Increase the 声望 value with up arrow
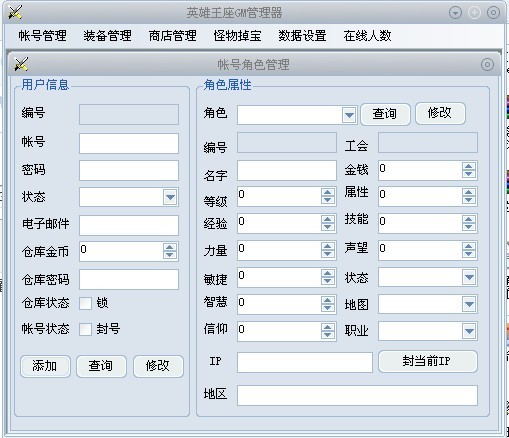The image size is (509, 438). click(469, 246)
